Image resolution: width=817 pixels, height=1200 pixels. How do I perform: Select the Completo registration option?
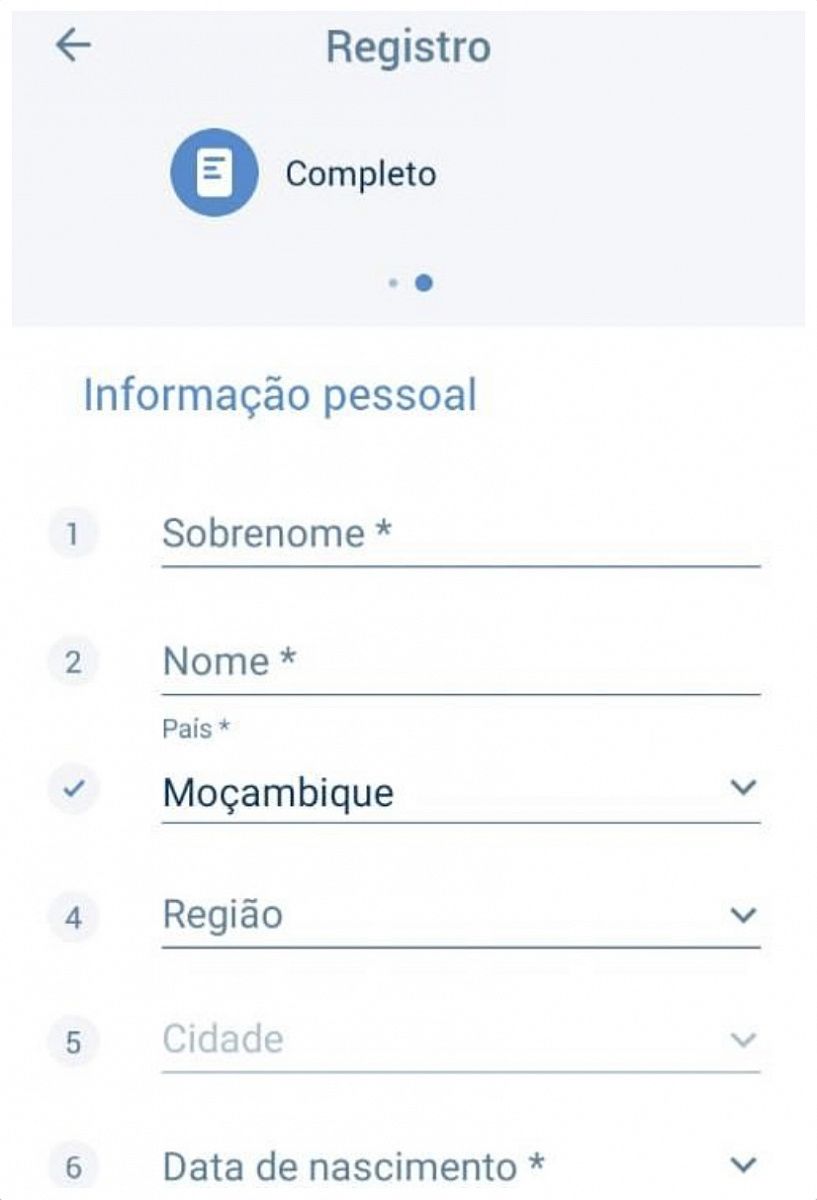pos(360,174)
